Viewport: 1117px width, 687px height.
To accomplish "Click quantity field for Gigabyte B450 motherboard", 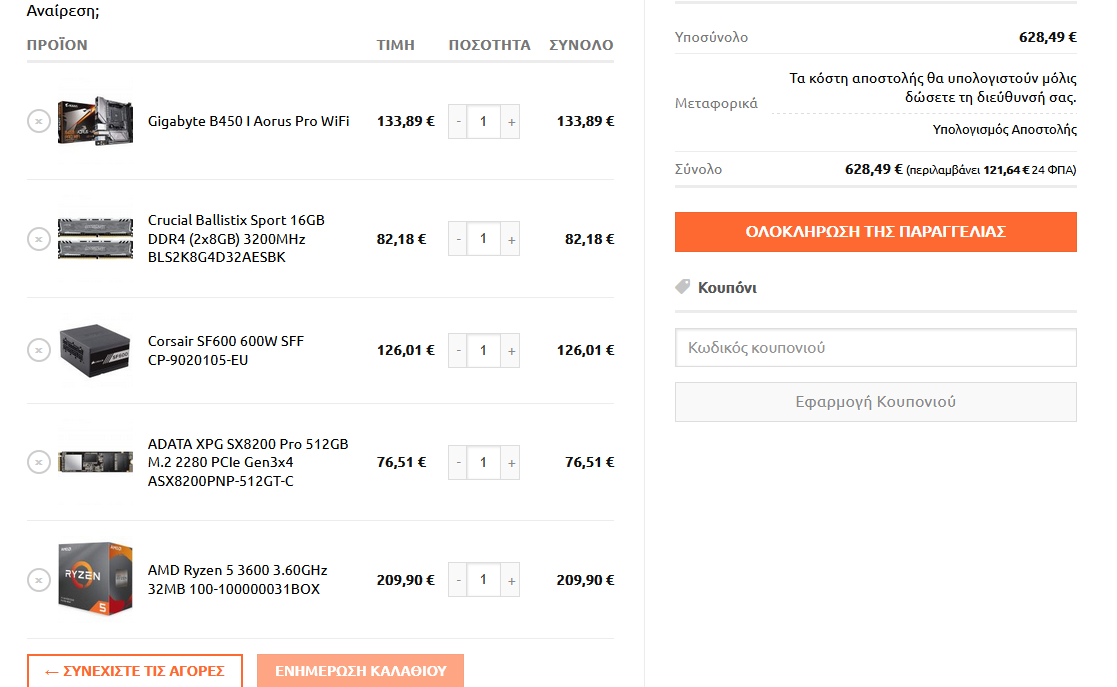I will (x=484, y=122).
